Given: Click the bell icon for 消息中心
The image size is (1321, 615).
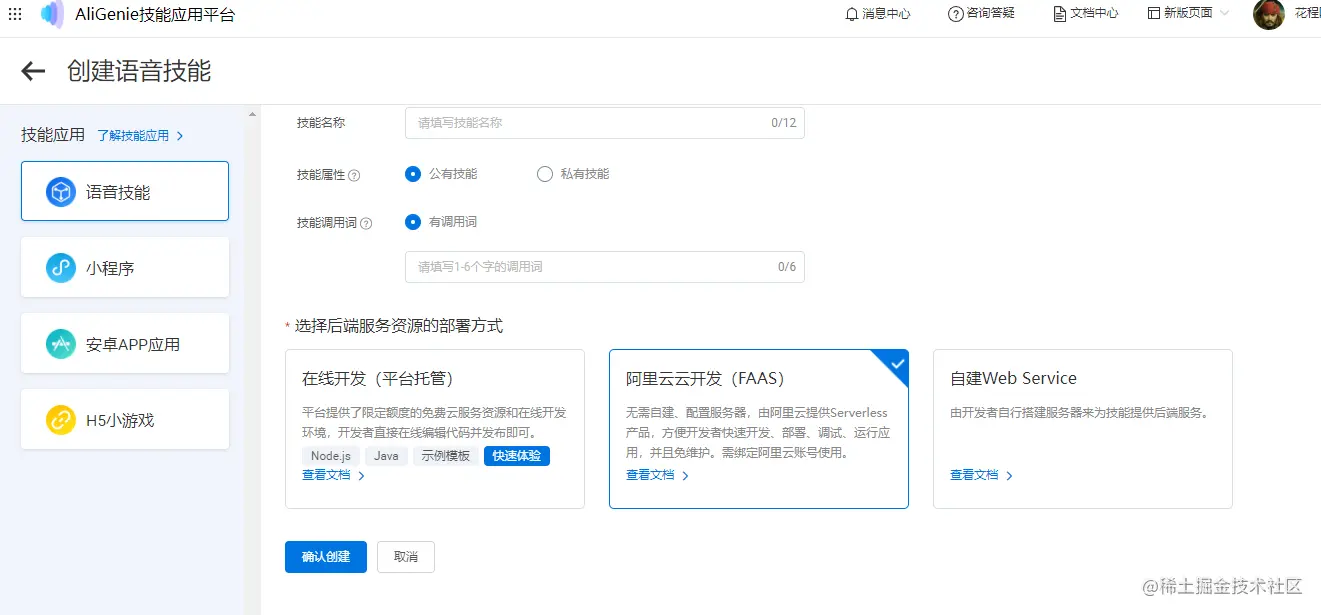Looking at the screenshot, I should tap(852, 14).
